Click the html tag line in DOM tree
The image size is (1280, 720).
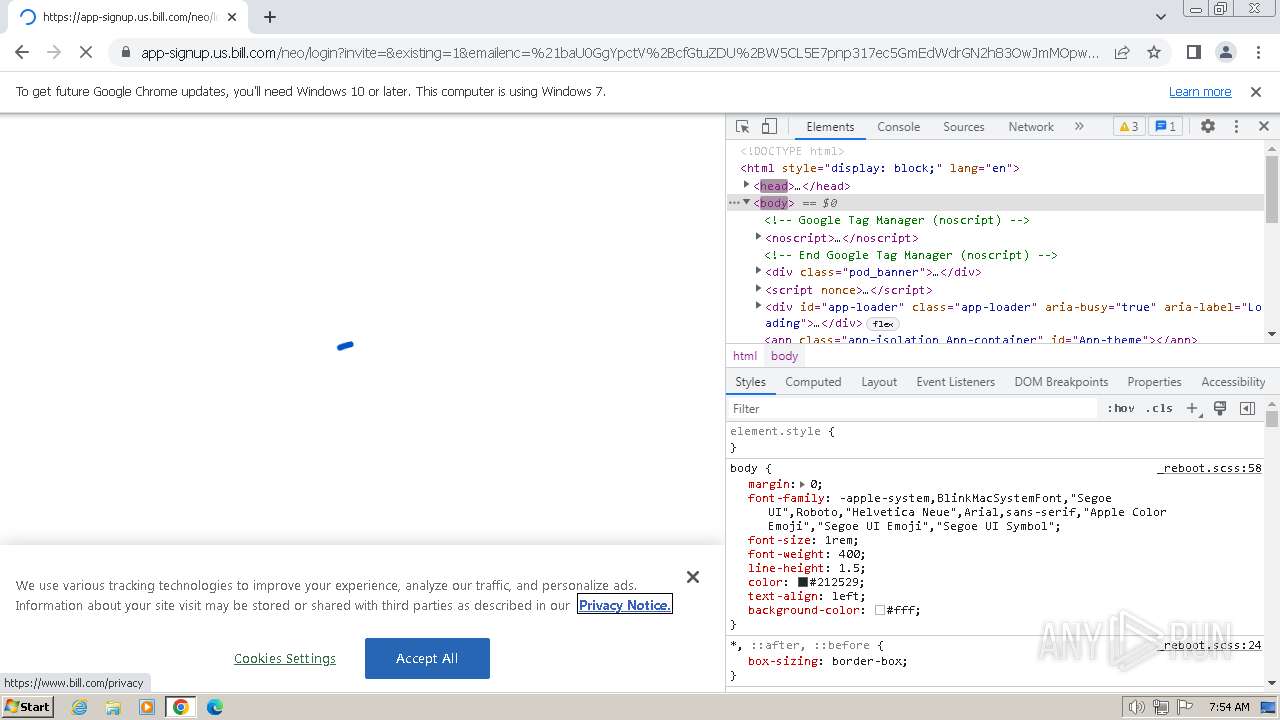880,168
